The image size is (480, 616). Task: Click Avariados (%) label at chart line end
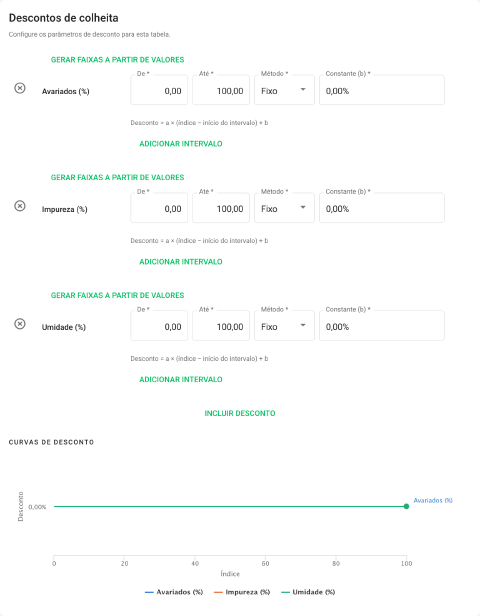[433, 500]
